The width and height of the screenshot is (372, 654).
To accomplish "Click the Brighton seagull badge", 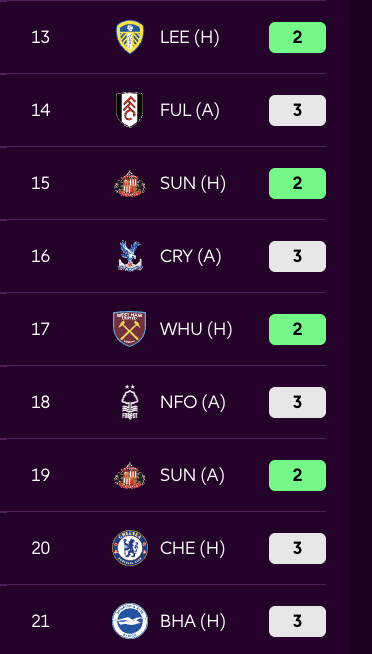I will (130, 621).
